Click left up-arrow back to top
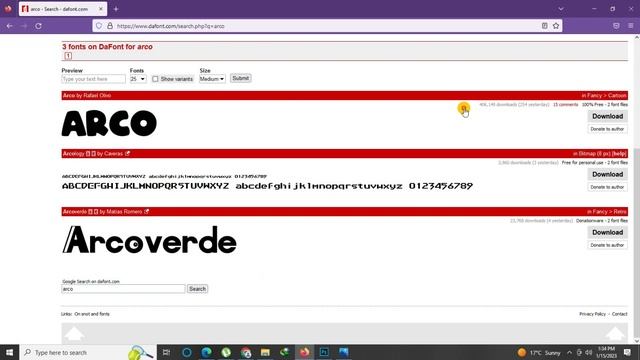Viewport: 640px width, 360px height. click(74, 333)
